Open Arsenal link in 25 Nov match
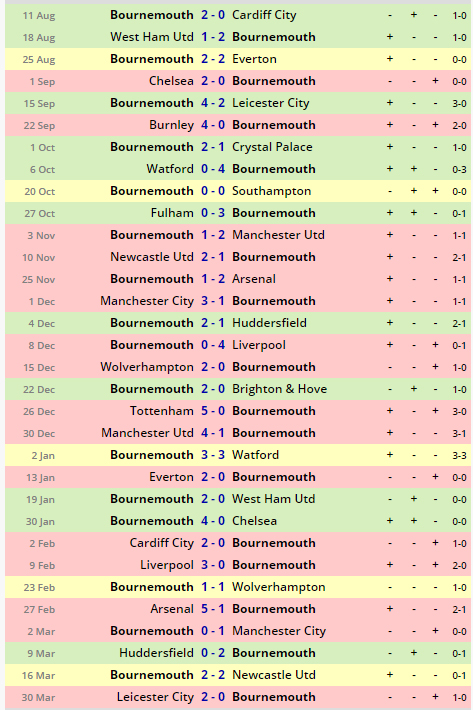 click(x=253, y=279)
